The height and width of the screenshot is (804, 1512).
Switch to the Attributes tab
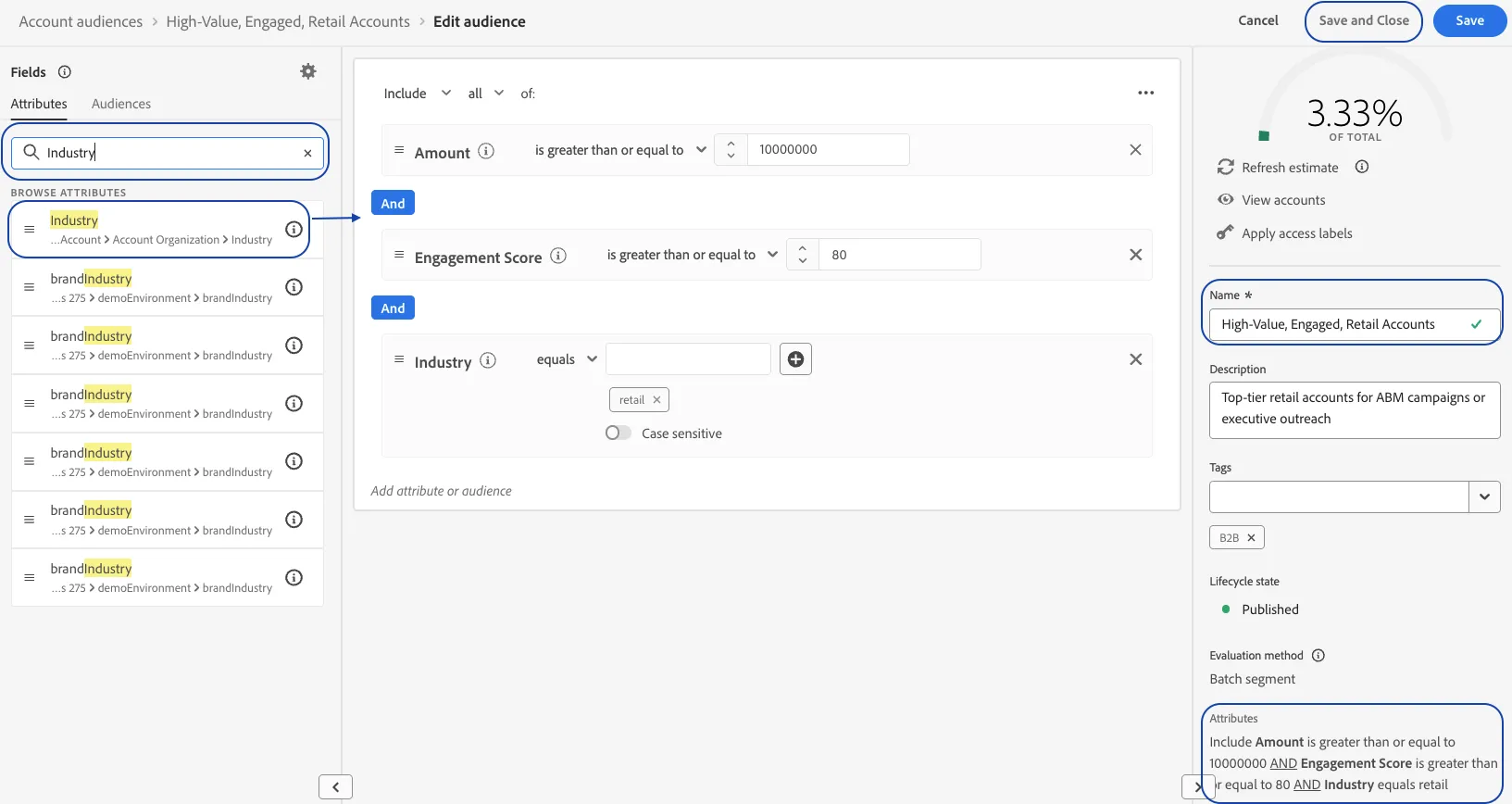(x=39, y=104)
